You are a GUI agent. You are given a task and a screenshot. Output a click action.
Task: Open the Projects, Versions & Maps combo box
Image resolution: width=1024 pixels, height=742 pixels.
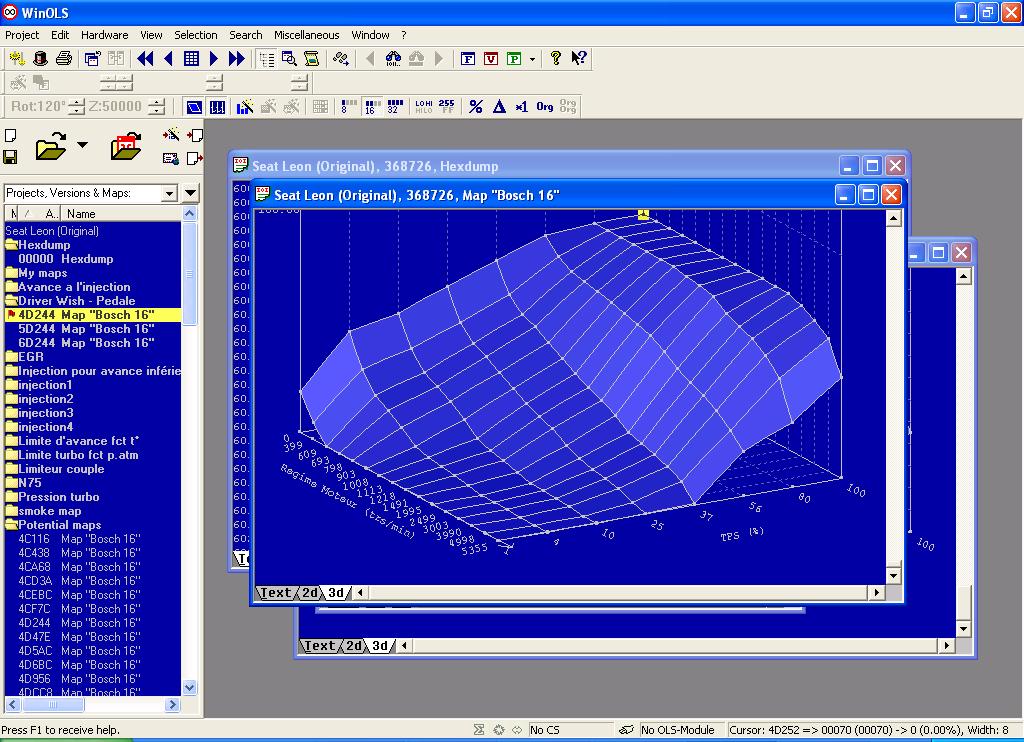coord(91,193)
